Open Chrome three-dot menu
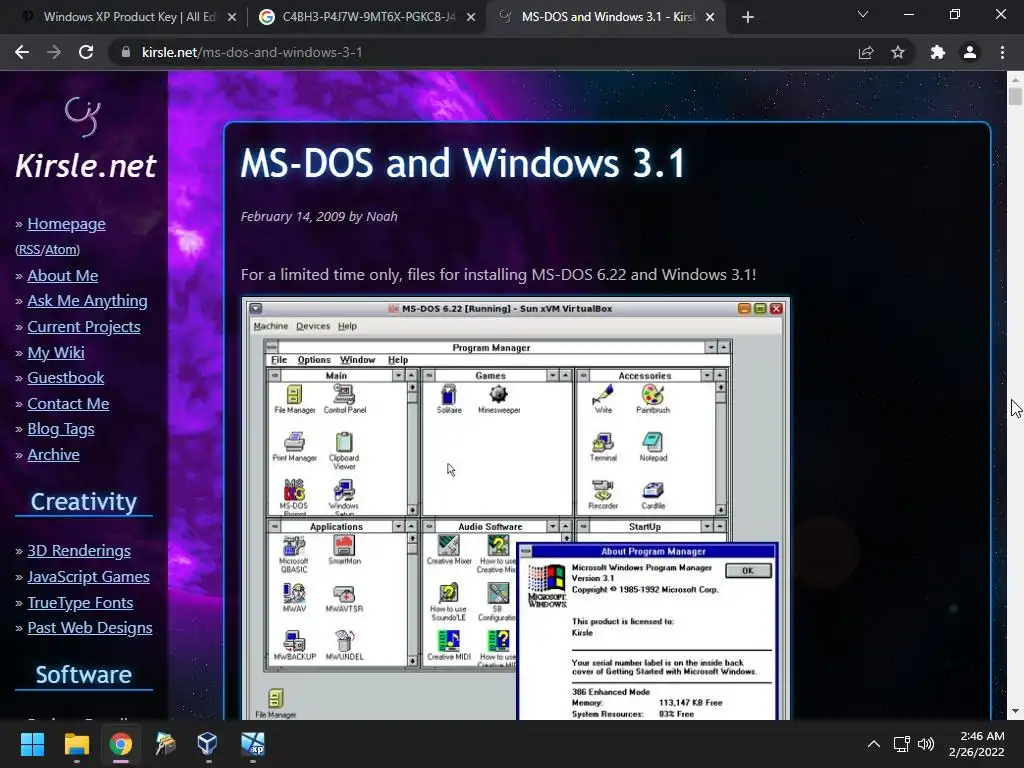Viewport: 1024px width, 768px height. coord(1002,52)
